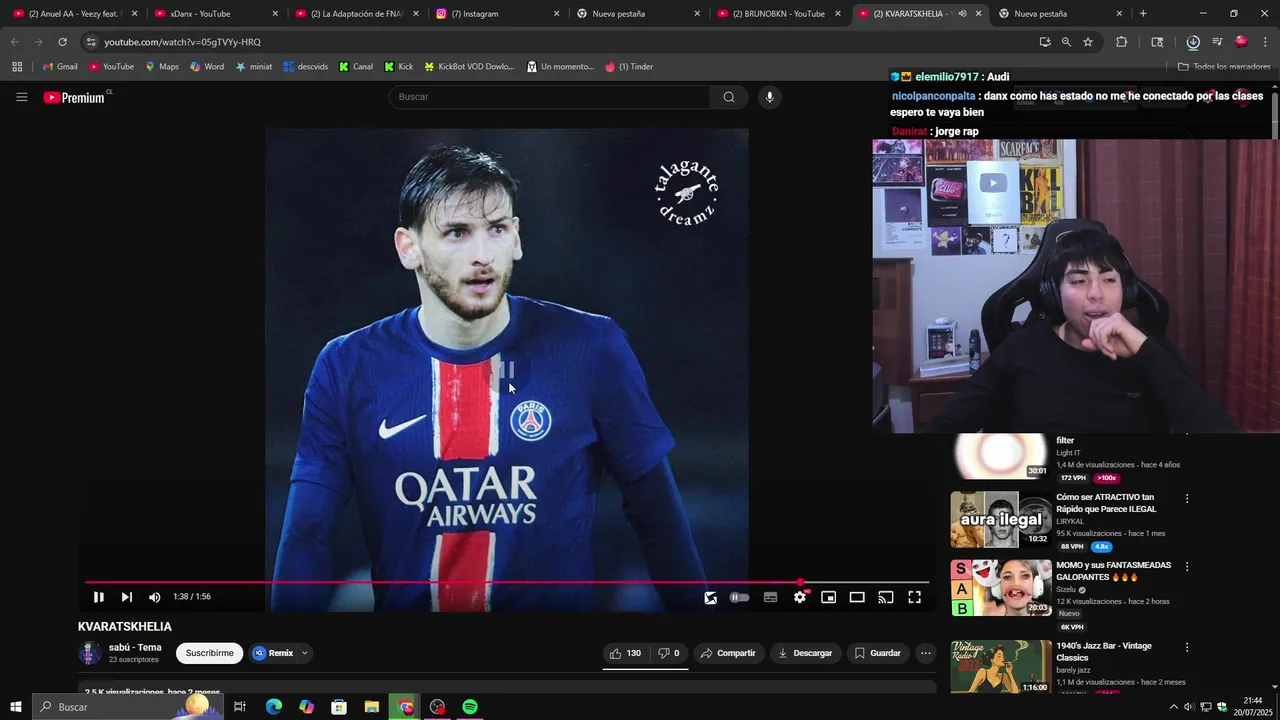Expand Todos los marcadores folder
The height and width of the screenshot is (720, 1280).
[x=1224, y=67]
